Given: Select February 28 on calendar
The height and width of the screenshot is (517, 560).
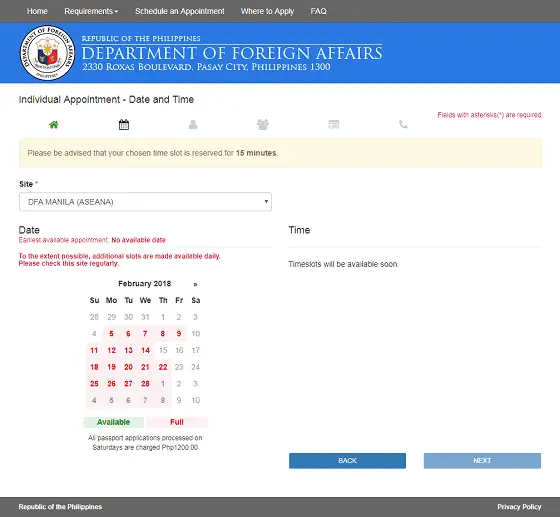Looking at the screenshot, I should click(x=145, y=384).
